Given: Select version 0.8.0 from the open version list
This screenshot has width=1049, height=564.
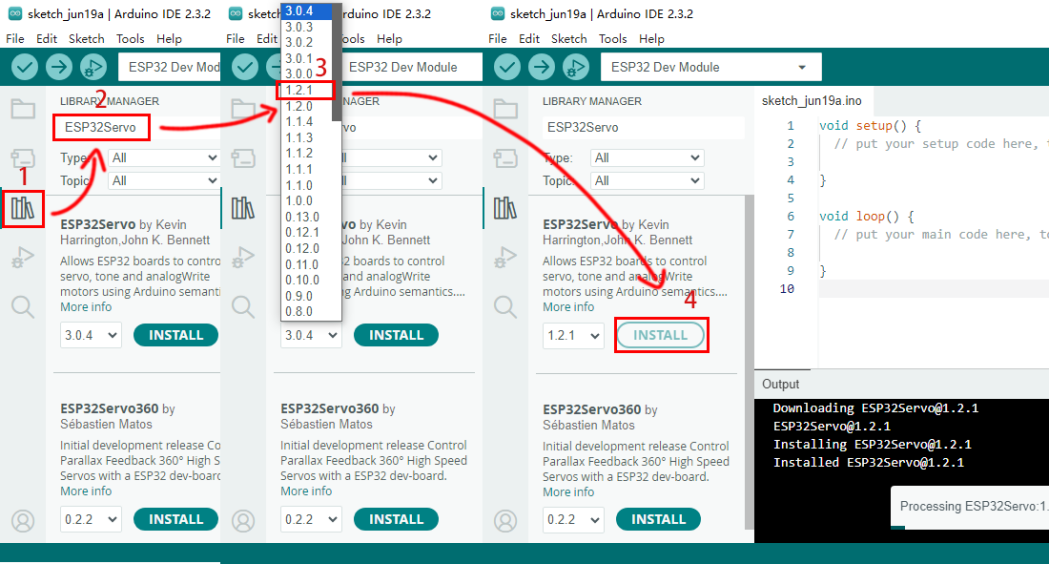Looking at the screenshot, I should point(305,312).
